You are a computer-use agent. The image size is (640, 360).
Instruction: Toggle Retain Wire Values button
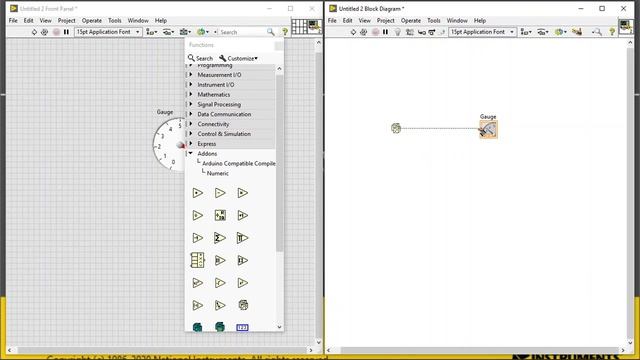[x=409, y=32]
